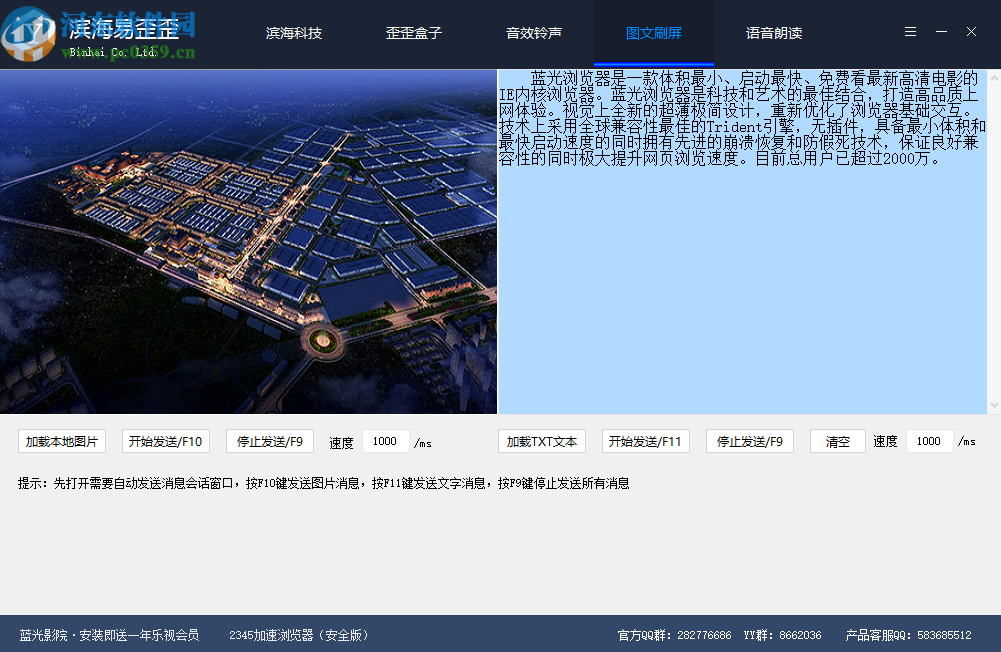Start text sending with 开始发送/F11

coord(645,440)
